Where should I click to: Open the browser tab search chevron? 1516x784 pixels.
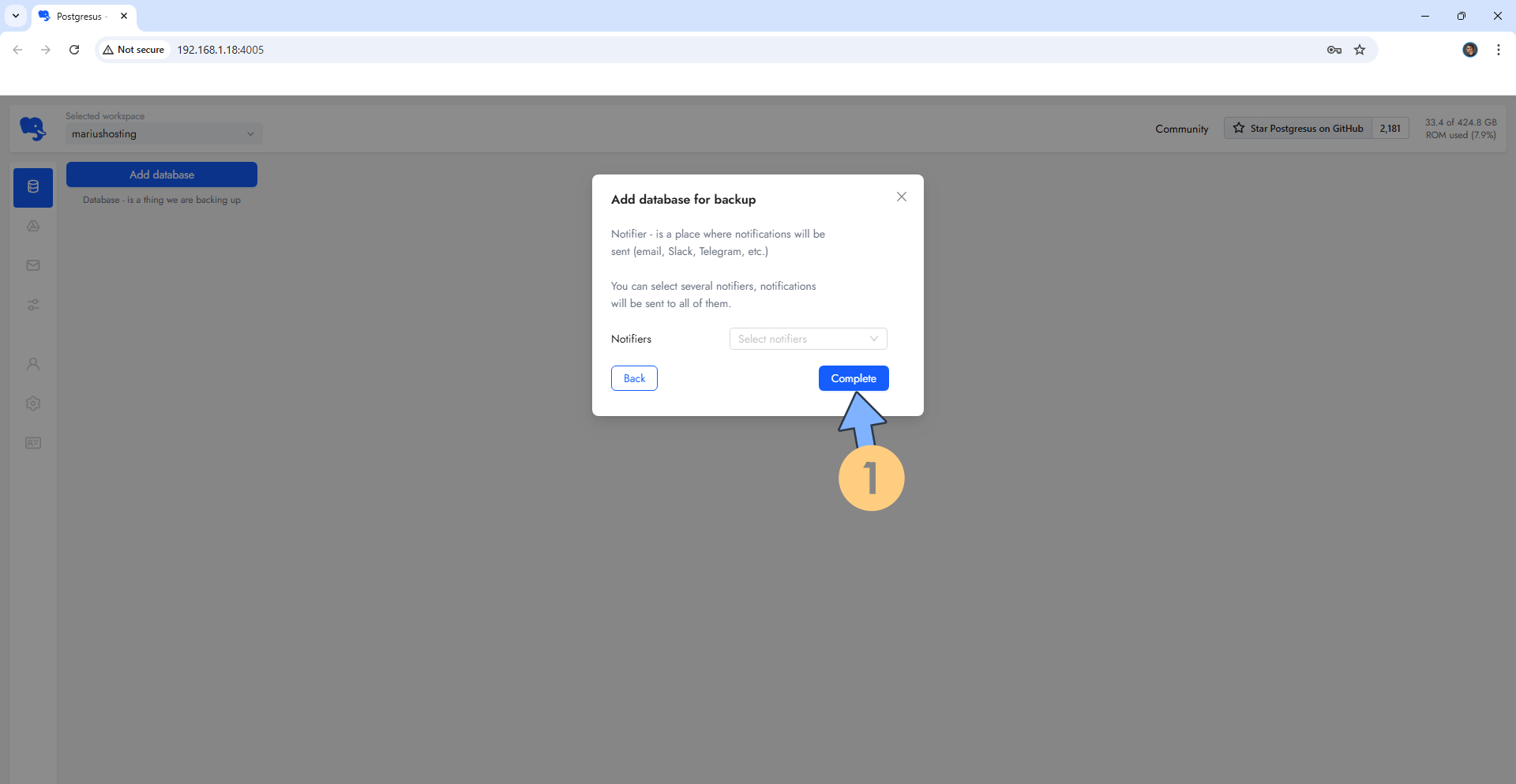point(16,16)
